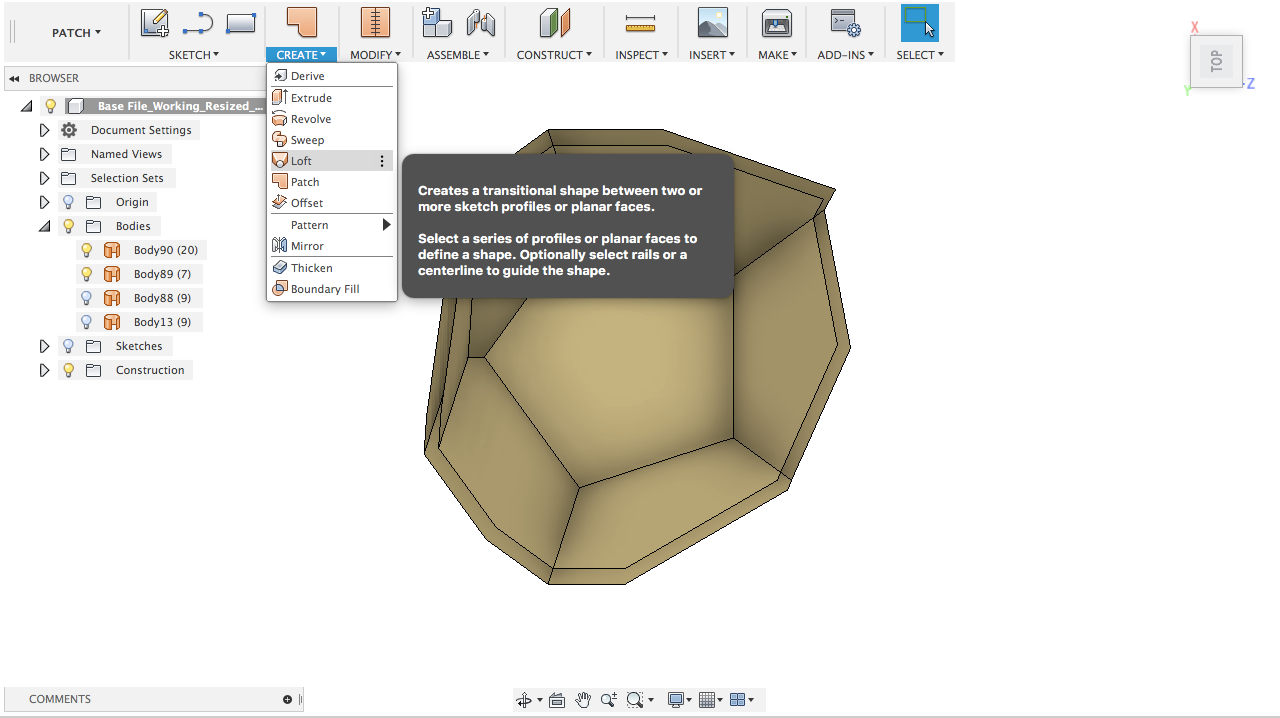
Task: Toggle visibility bulb for Body13 (9)
Action: (x=87, y=322)
